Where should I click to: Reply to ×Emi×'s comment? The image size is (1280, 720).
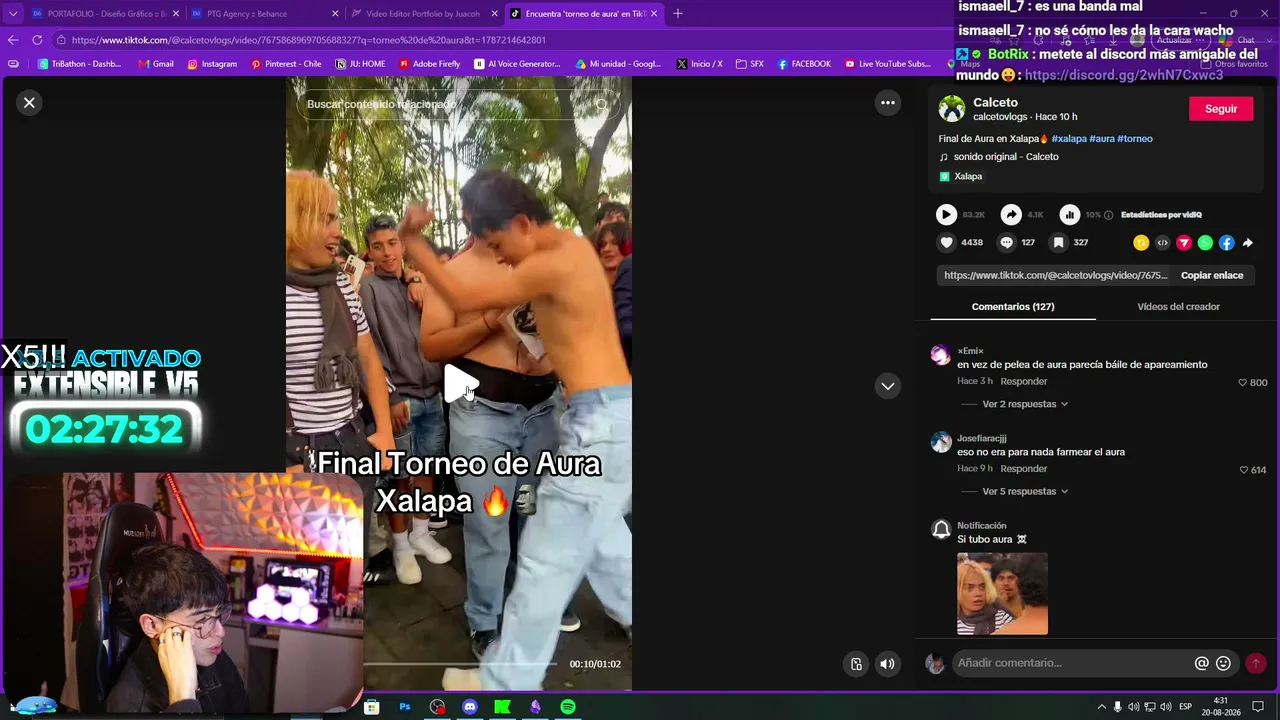[1024, 382]
